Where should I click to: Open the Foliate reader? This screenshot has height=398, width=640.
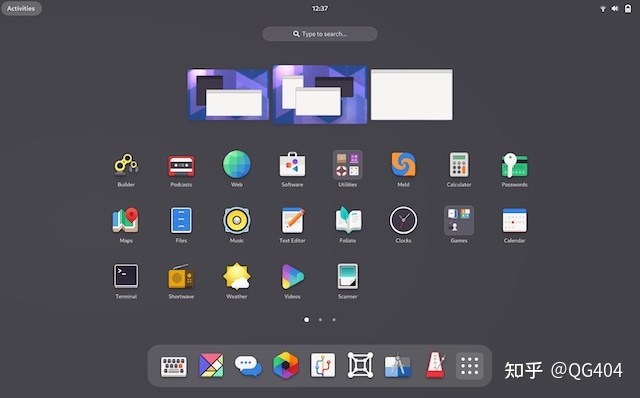point(348,220)
